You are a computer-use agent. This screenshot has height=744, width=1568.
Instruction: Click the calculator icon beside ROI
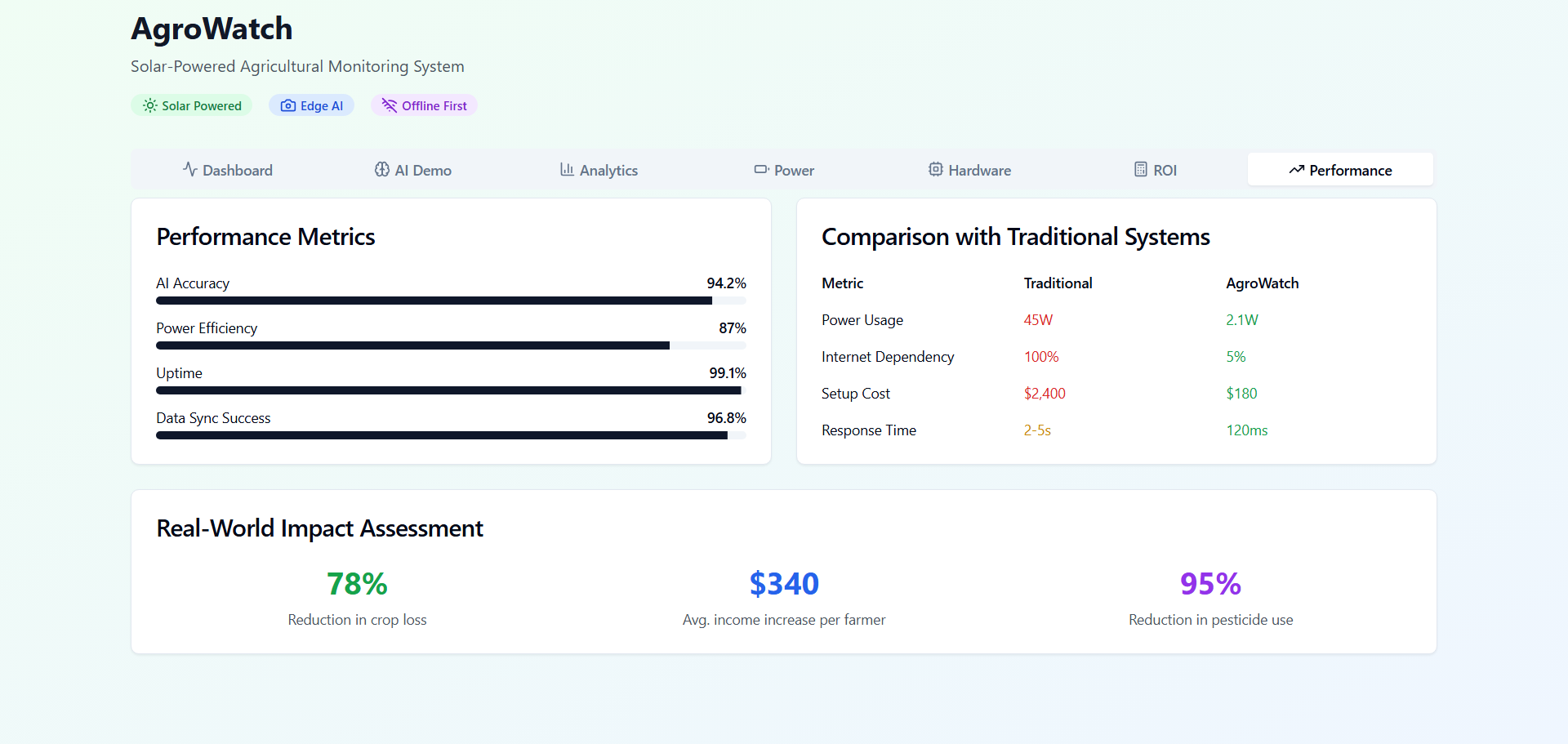(1141, 169)
